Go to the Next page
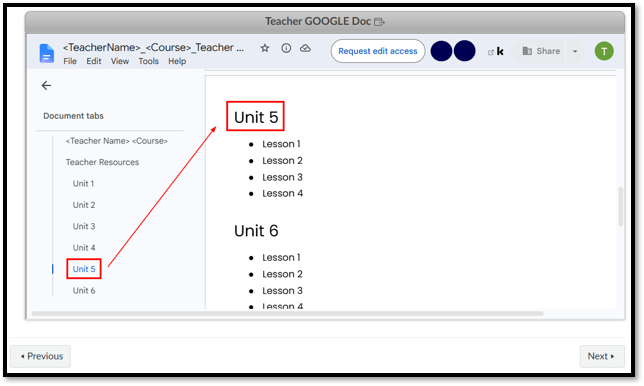 (602, 356)
